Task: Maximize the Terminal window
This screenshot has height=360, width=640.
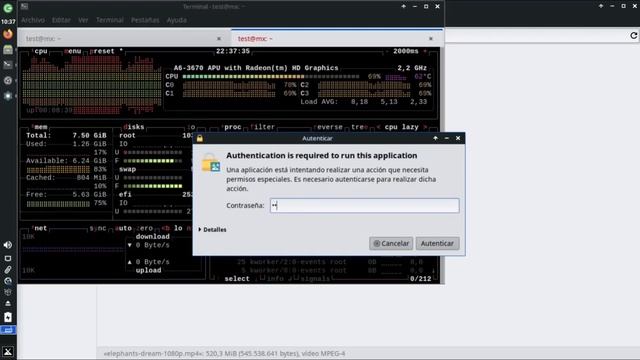Action: [426, 7]
